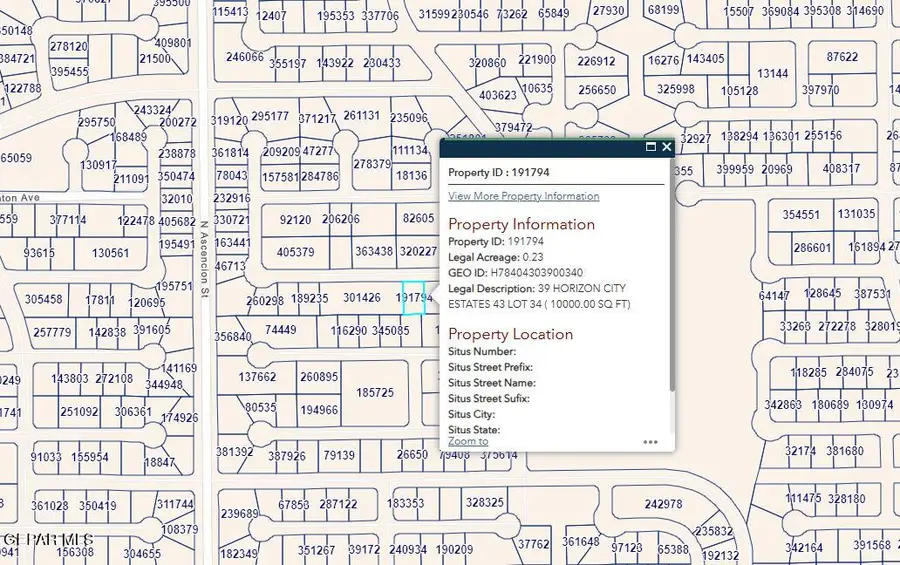Select parcel 185725 on the map
Screen dimensions: 900x565
375,393
